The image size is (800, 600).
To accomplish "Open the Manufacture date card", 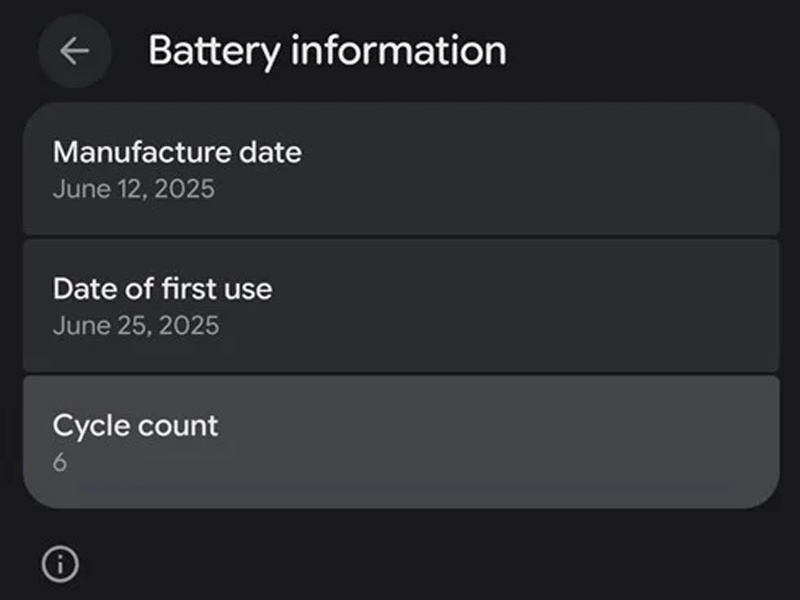I will tap(400, 169).
